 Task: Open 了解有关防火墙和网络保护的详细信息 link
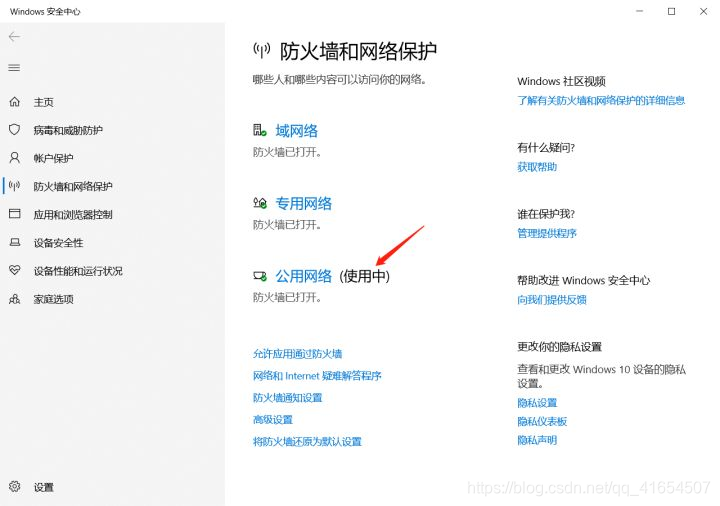tap(601, 101)
